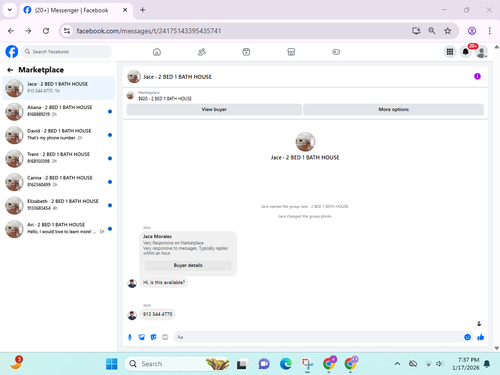Open Jace - 2 BED 1 BATH HOUSE conversation
The image size is (500, 375).
click(59, 88)
